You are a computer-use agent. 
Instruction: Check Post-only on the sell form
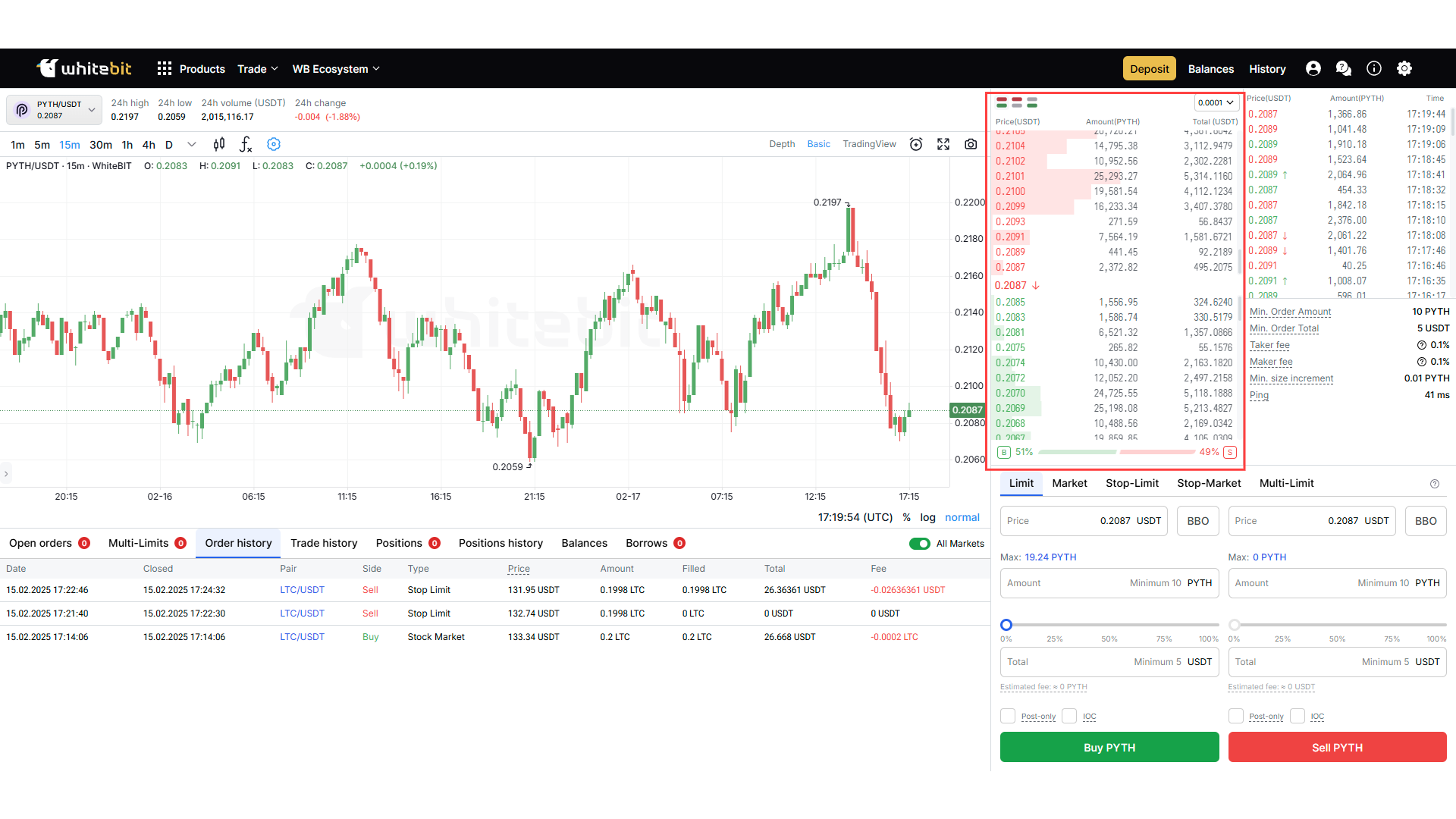click(1236, 716)
